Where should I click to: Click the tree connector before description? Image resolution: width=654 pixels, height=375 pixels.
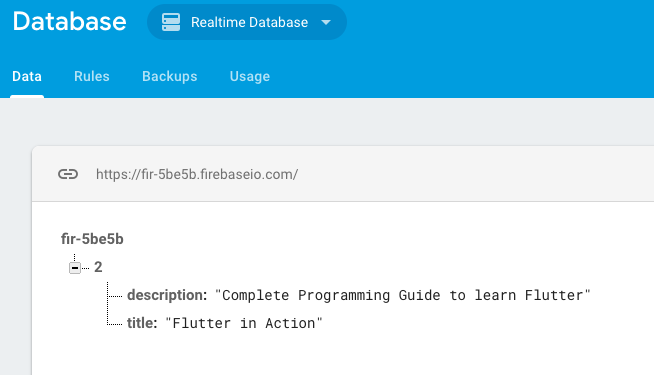(115, 296)
